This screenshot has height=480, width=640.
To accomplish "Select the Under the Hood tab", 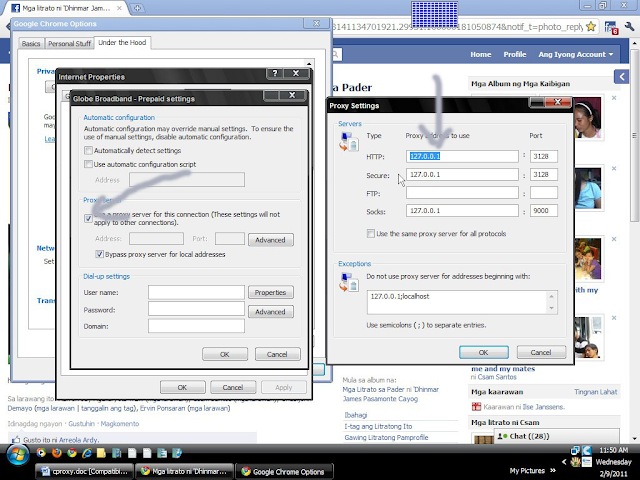I will 122,42.
